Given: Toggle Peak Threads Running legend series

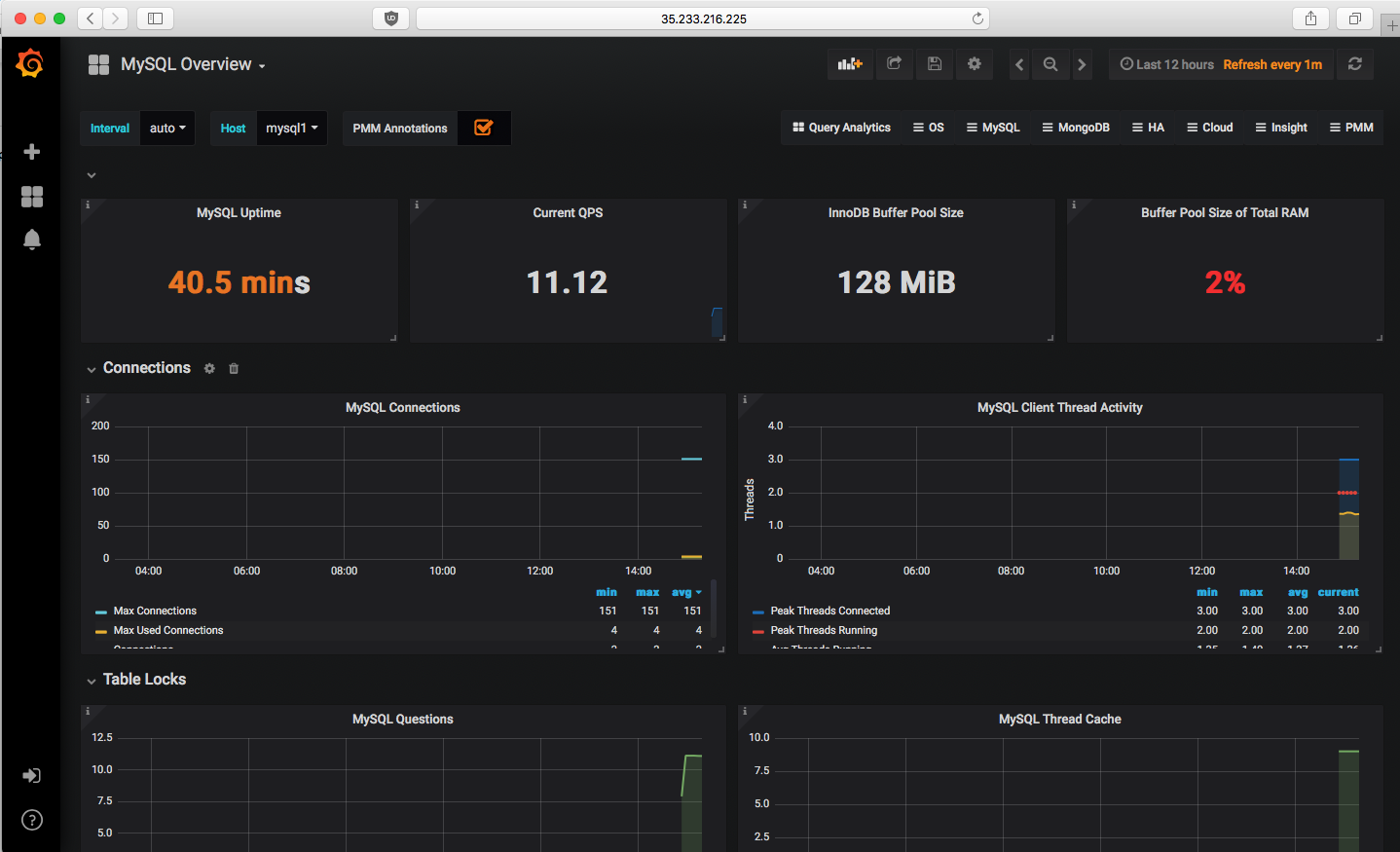Looking at the screenshot, I should click(x=824, y=631).
